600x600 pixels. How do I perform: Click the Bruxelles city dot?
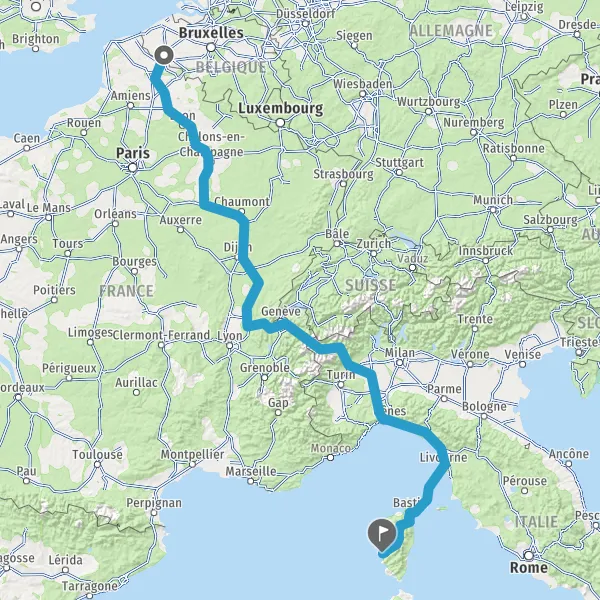(x=211, y=48)
